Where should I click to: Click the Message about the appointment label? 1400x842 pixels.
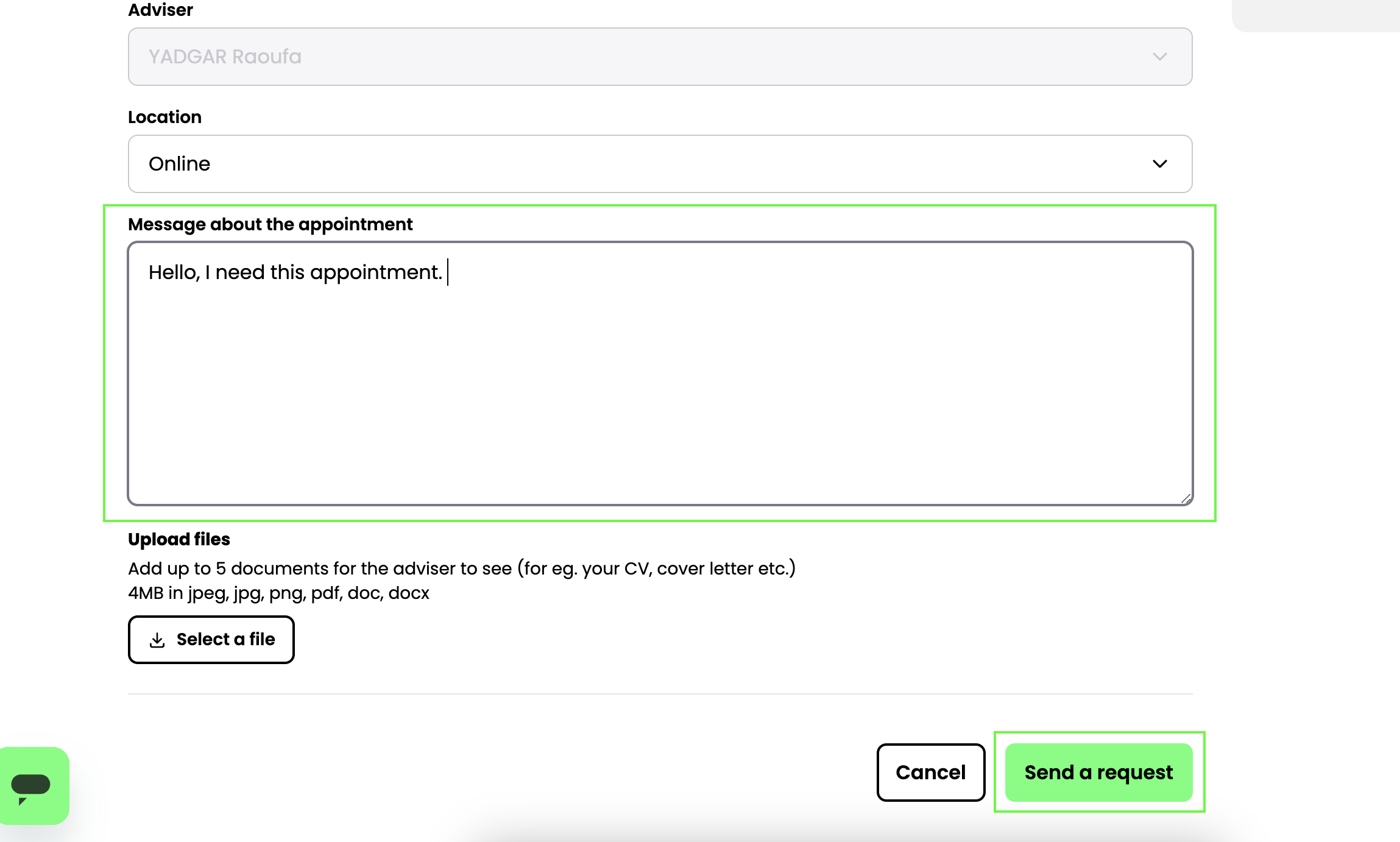[270, 224]
